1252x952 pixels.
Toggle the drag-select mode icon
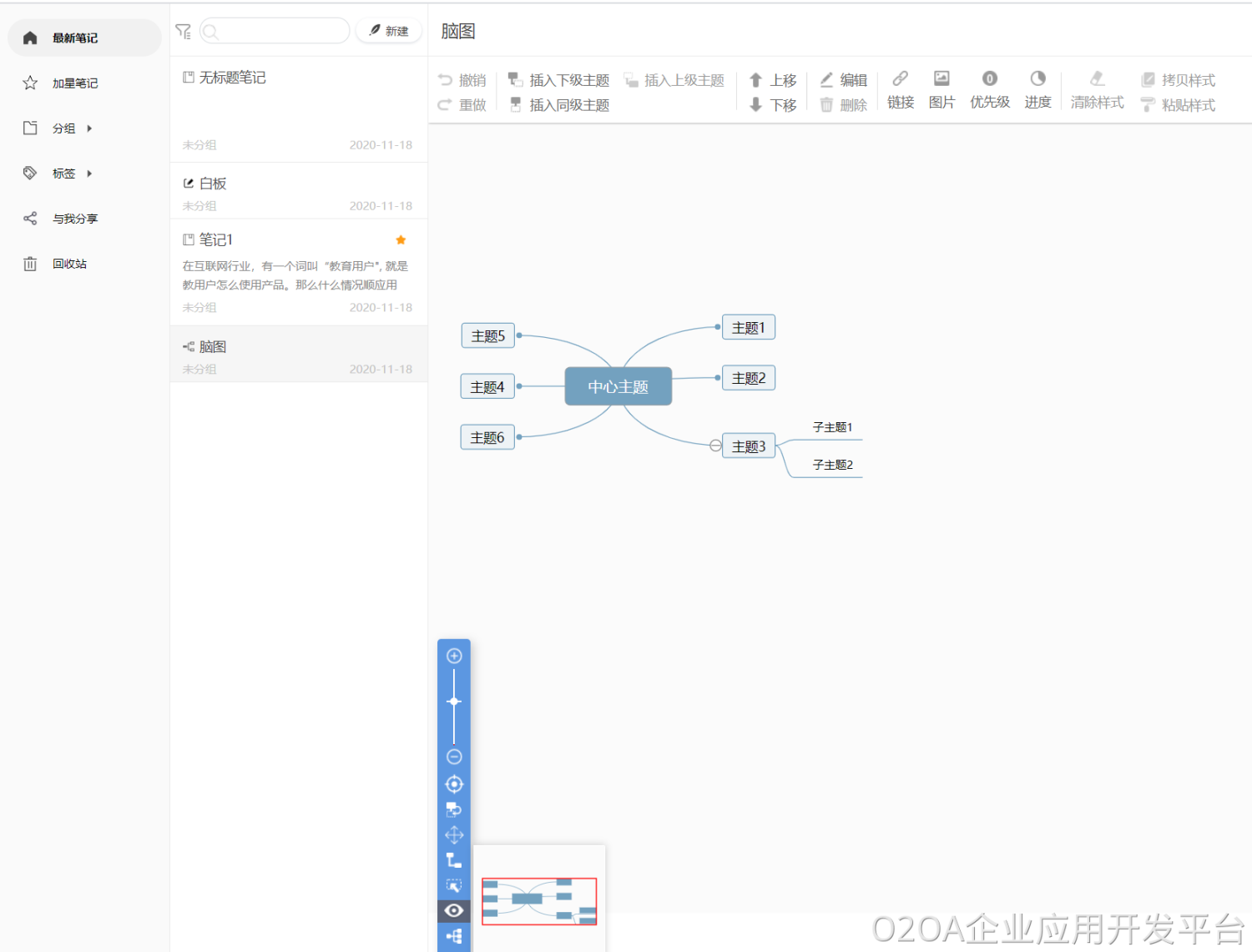(454, 885)
